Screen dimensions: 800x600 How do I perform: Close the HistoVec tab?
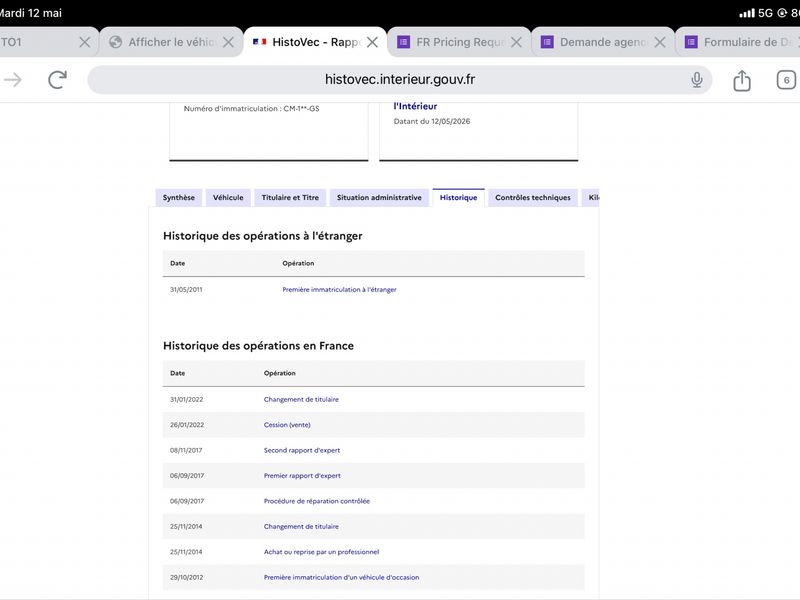pos(372,42)
